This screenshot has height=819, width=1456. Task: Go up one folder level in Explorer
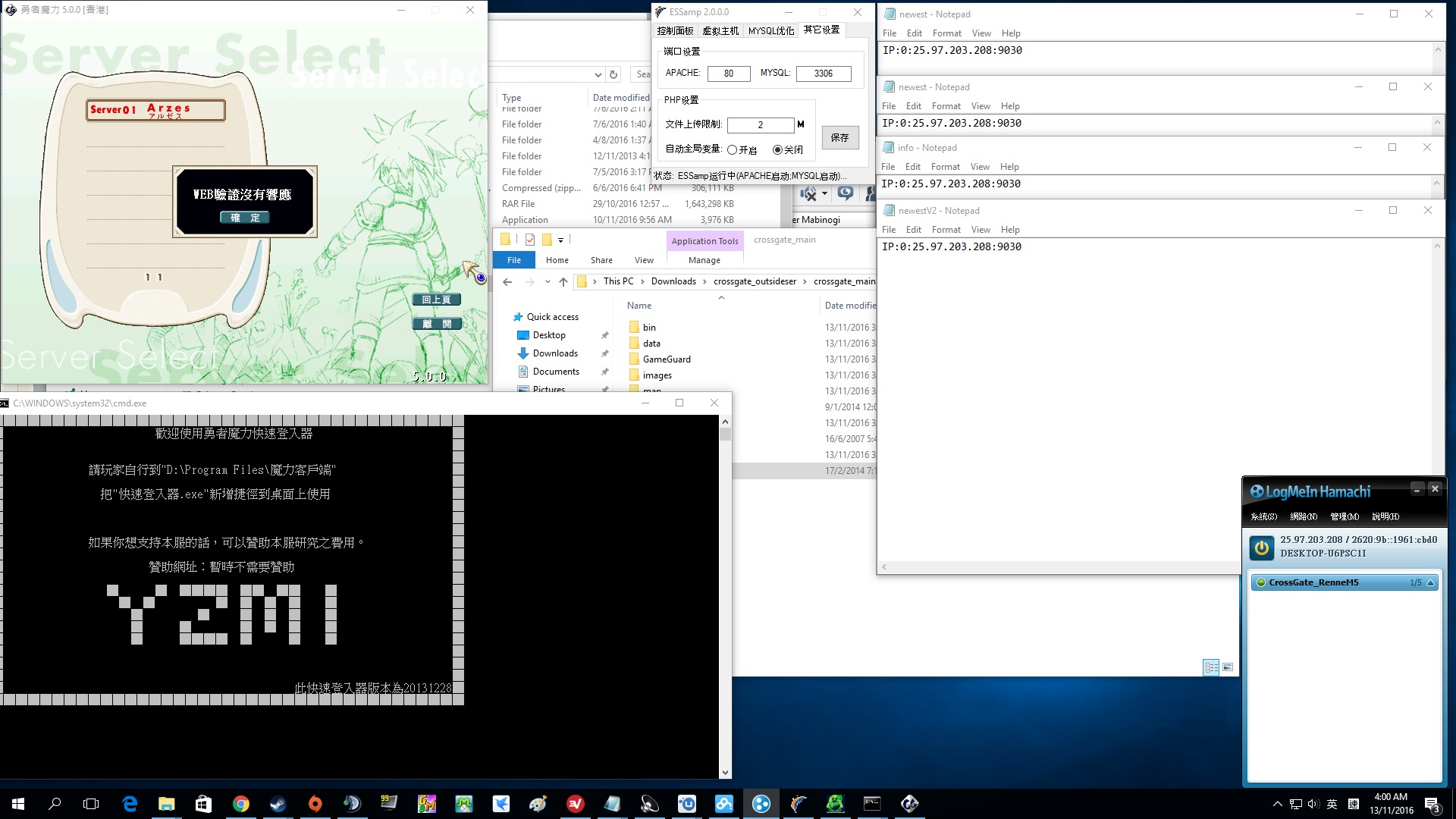tap(563, 281)
